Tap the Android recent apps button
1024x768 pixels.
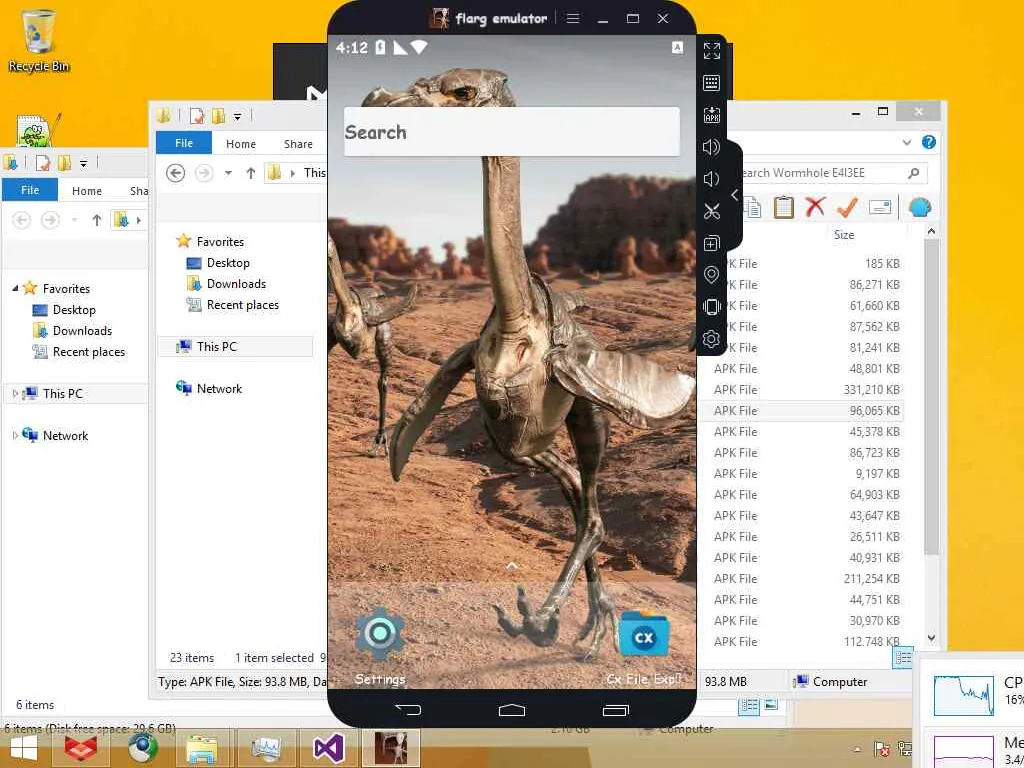click(x=616, y=710)
